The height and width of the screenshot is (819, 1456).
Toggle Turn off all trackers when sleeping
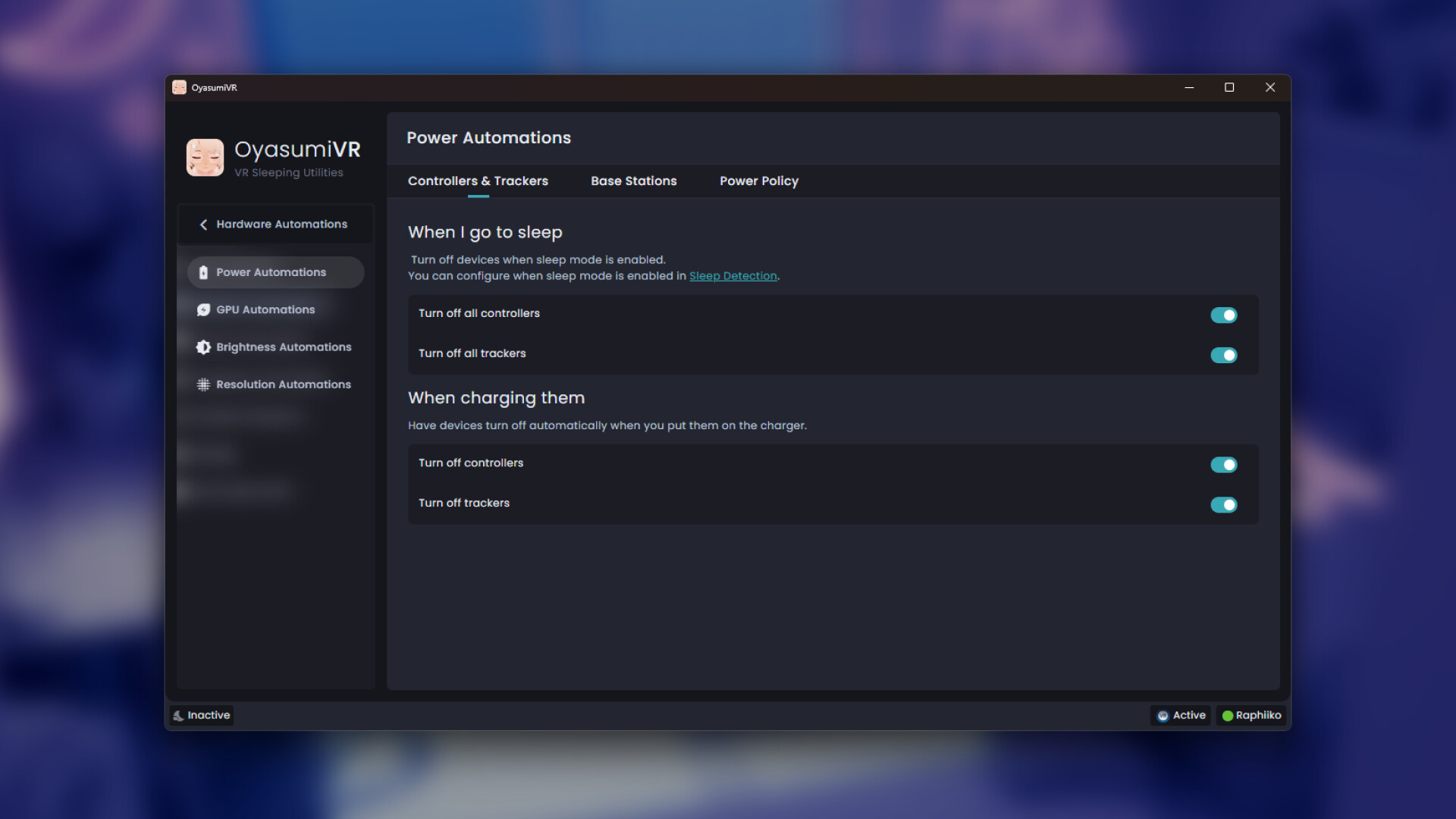click(x=1224, y=355)
